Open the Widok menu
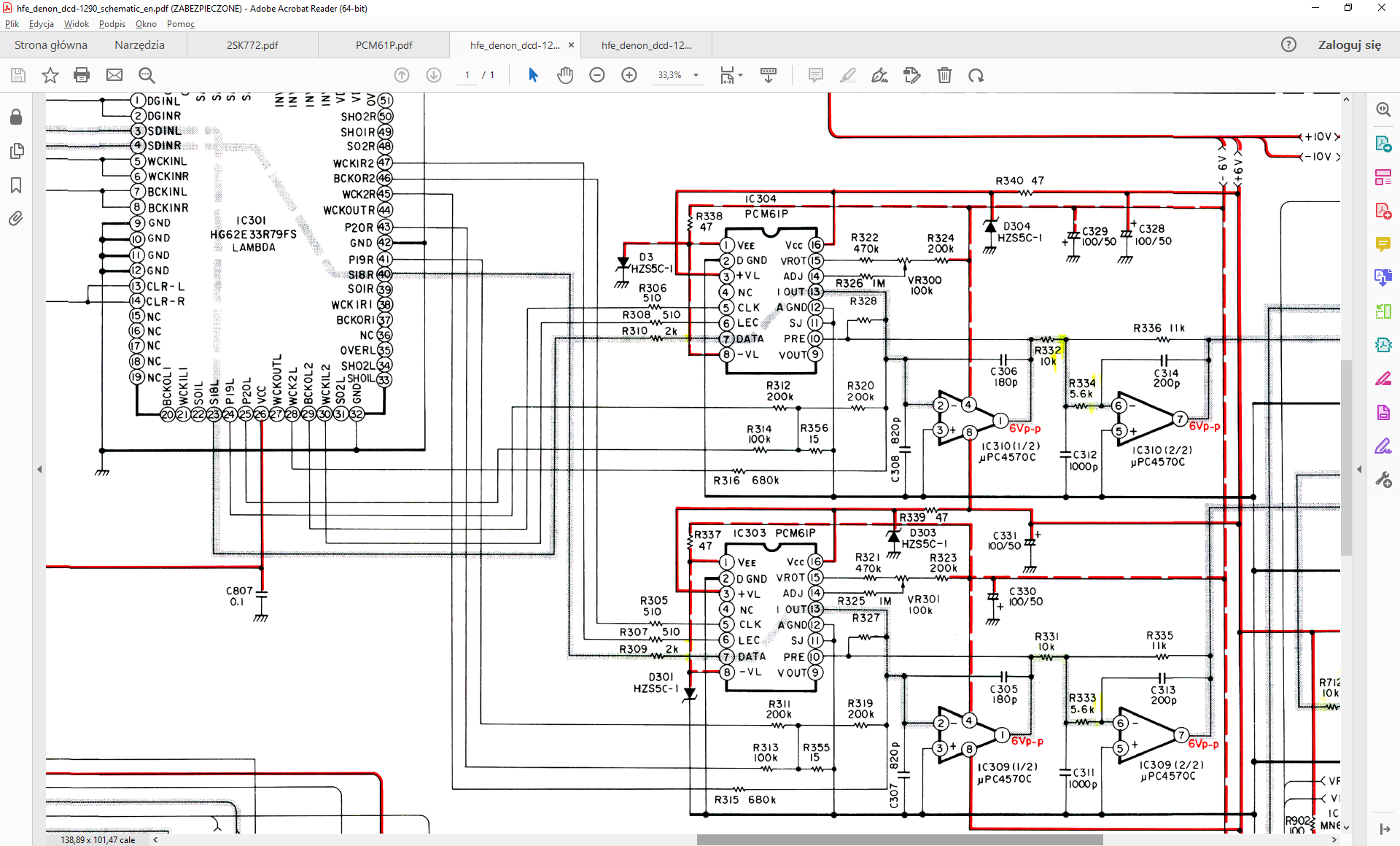1400x846 pixels. (76, 24)
